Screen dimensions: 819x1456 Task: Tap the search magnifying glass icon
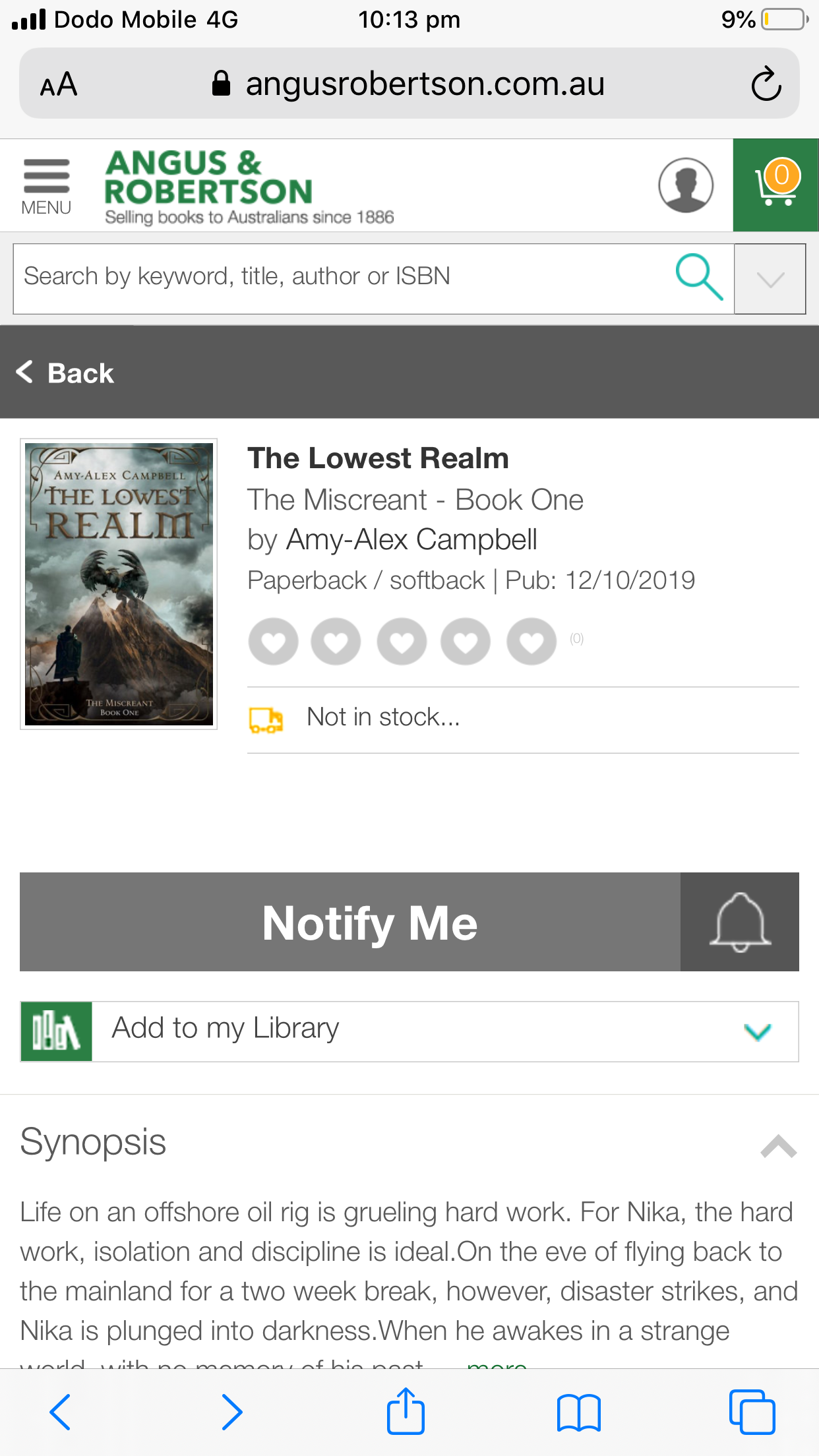[699, 277]
